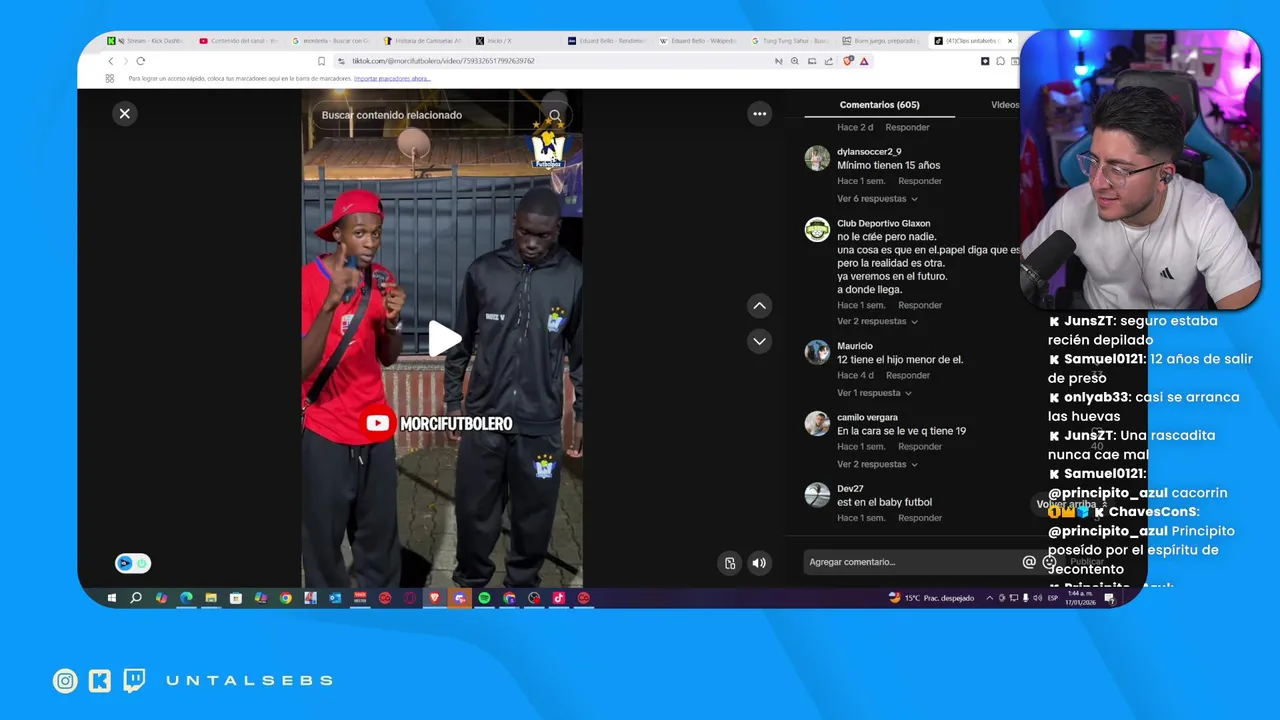
Task: Play the paused TikTok video
Action: pos(443,339)
